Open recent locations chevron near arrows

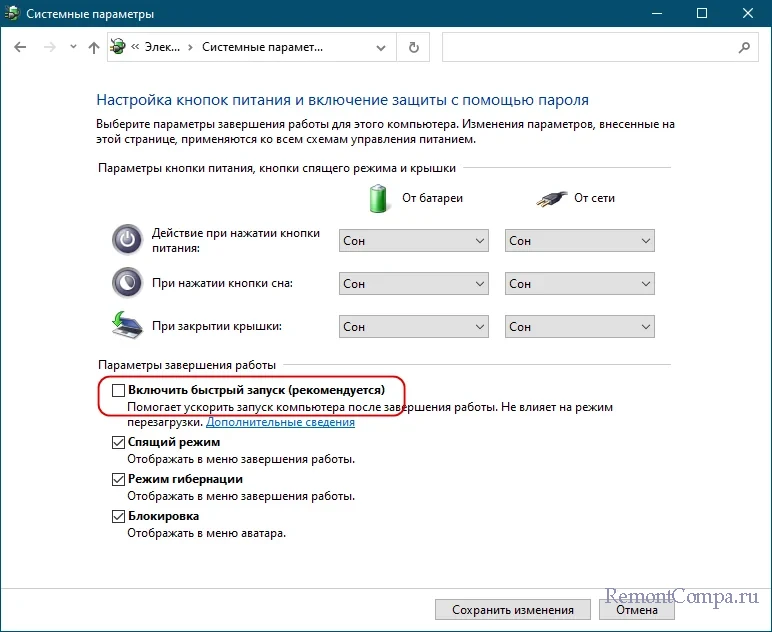click(x=73, y=47)
